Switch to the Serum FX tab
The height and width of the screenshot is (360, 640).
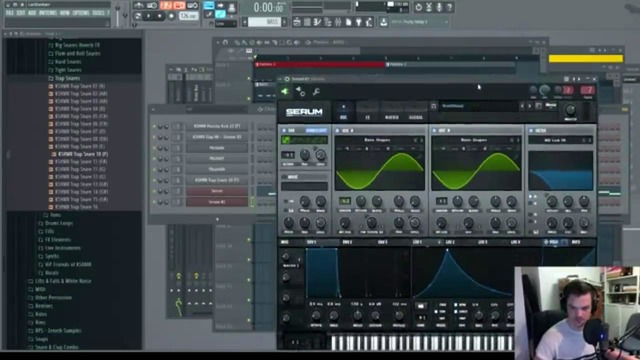pyautogui.click(x=367, y=117)
